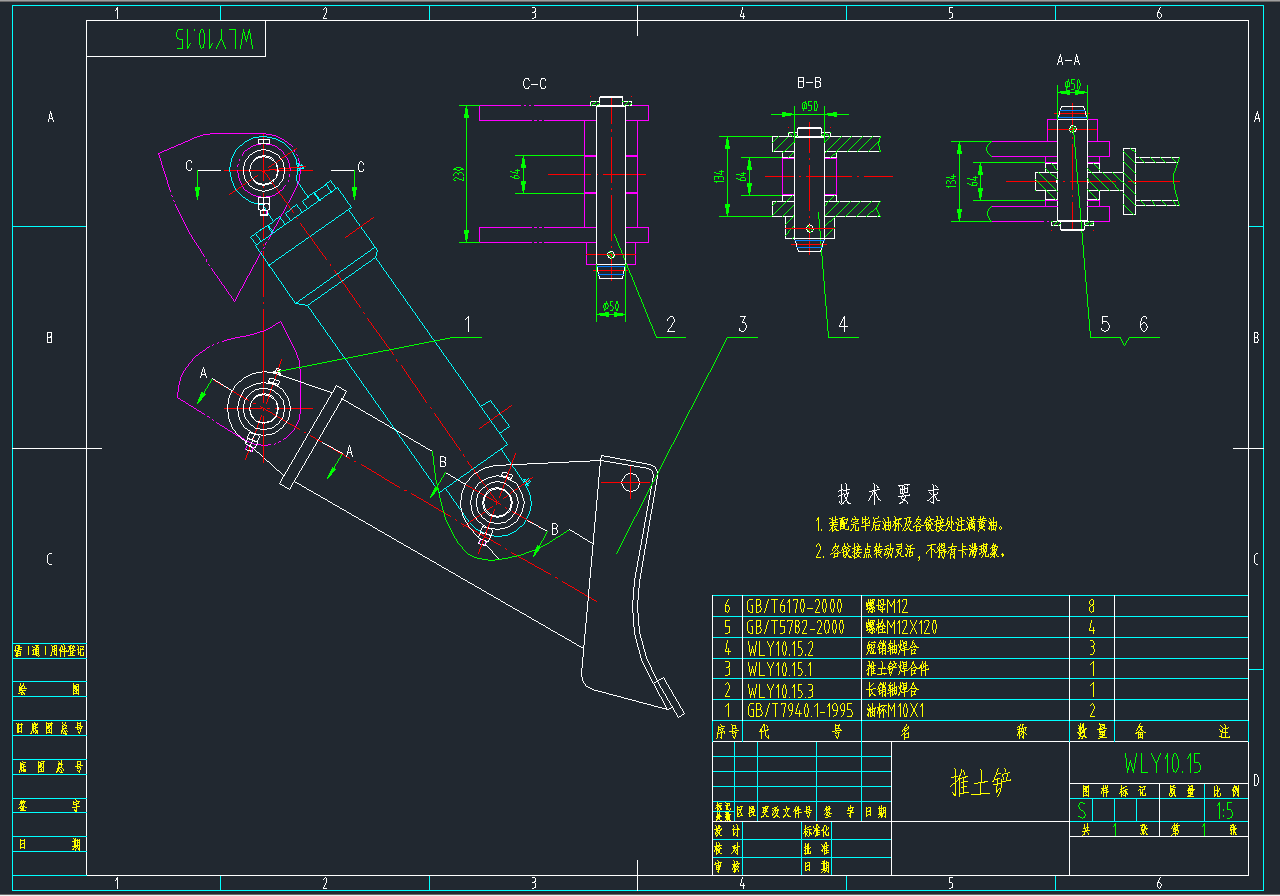Select the "技术要求" heading

[x=890, y=495]
